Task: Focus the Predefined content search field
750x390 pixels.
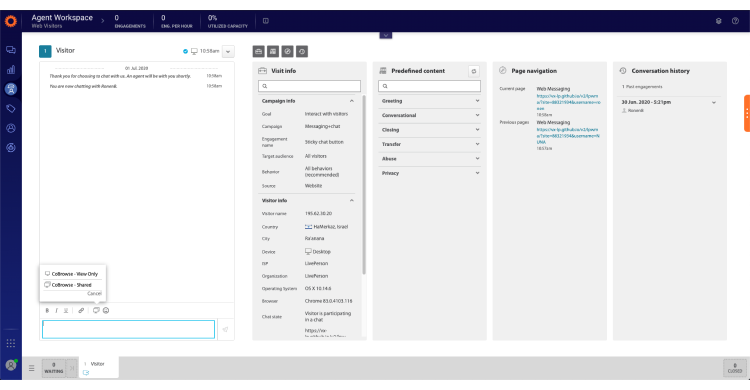Action: pyautogui.click(x=429, y=86)
